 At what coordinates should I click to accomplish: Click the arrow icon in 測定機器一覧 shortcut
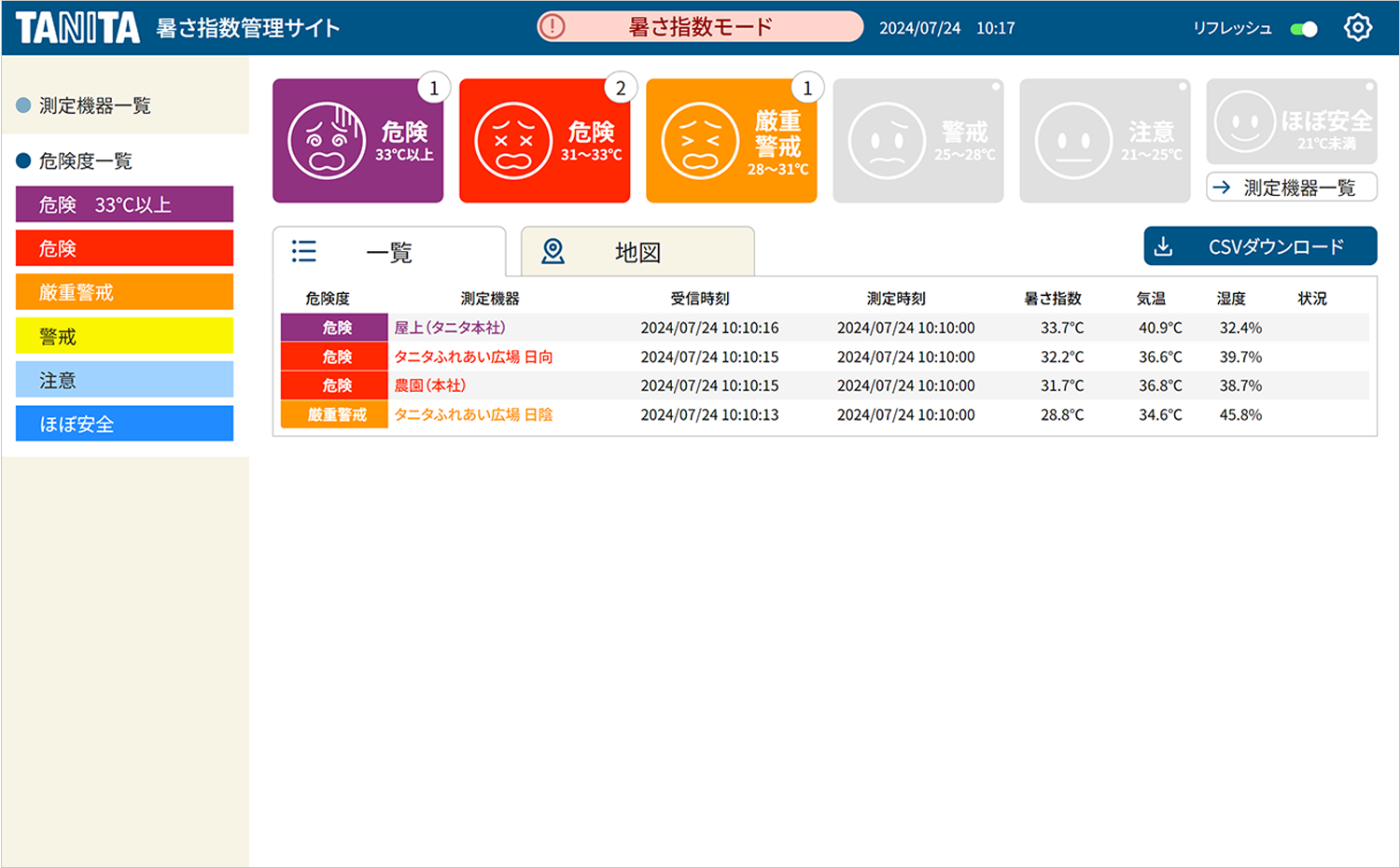pos(1223,187)
